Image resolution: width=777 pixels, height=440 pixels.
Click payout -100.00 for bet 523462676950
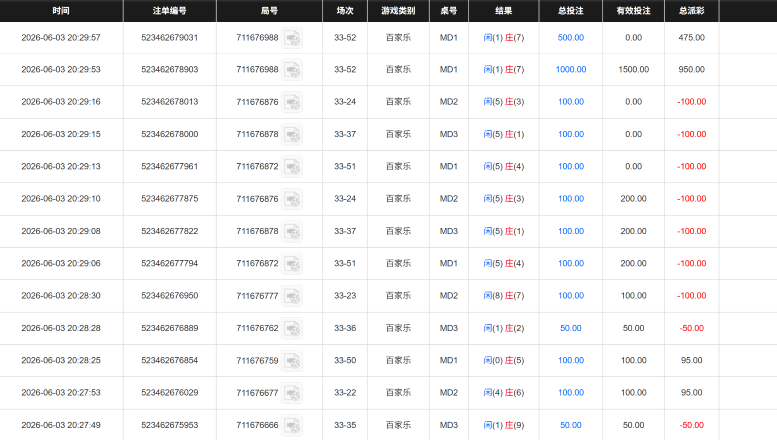click(x=692, y=296)
